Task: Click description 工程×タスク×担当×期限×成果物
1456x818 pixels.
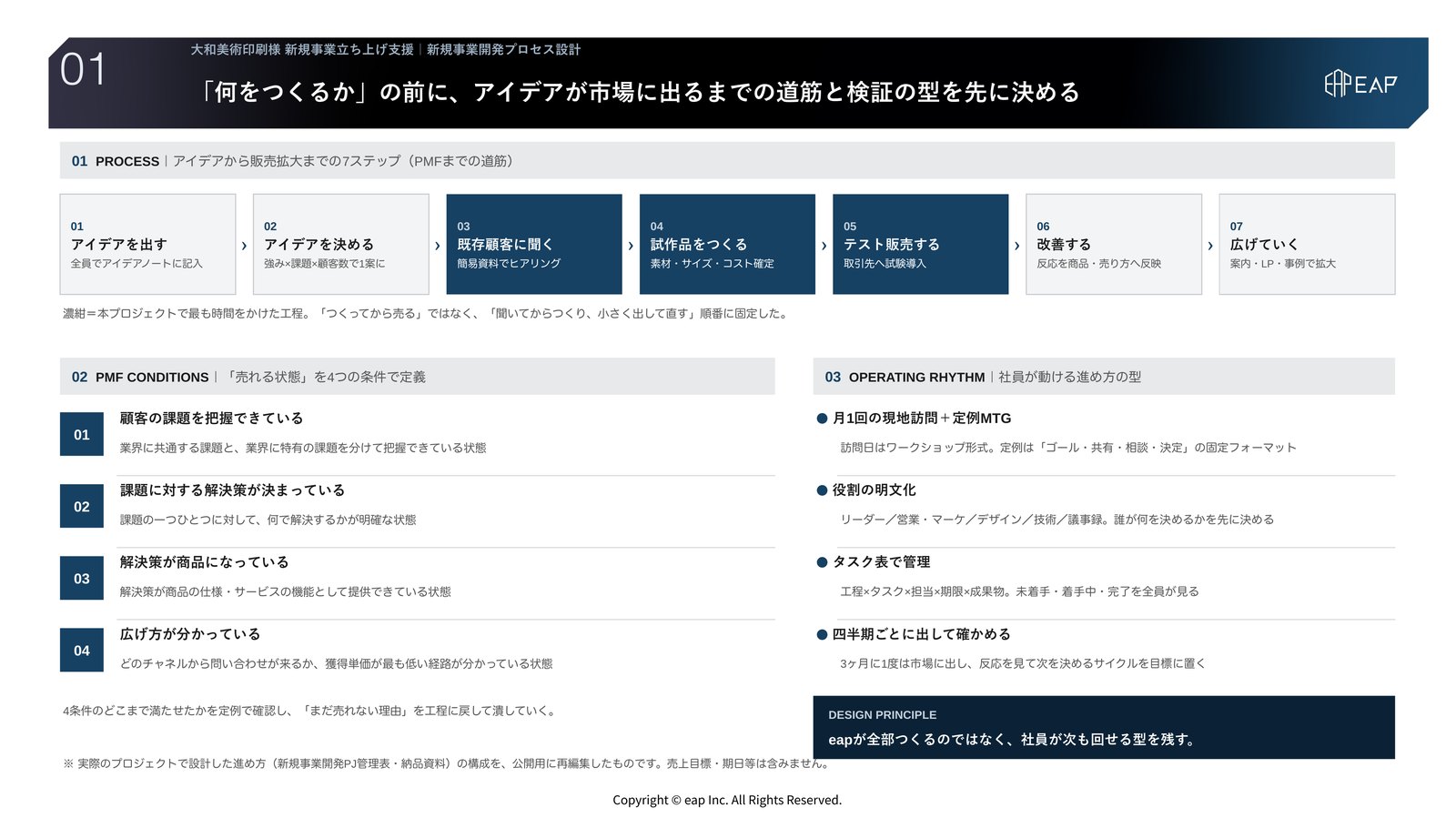Action: [1020, 591]
